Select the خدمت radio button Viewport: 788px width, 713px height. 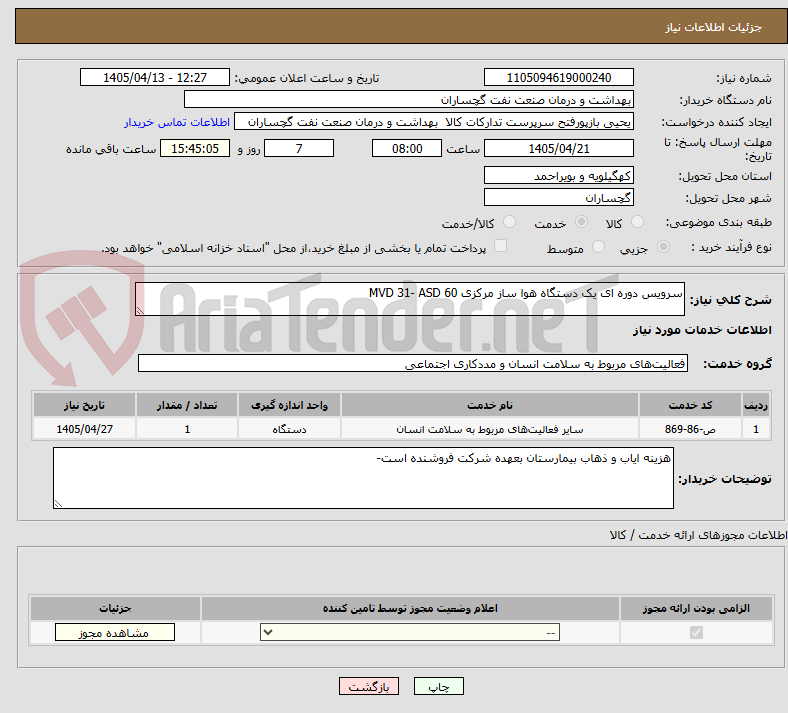(x=581, y=222)
